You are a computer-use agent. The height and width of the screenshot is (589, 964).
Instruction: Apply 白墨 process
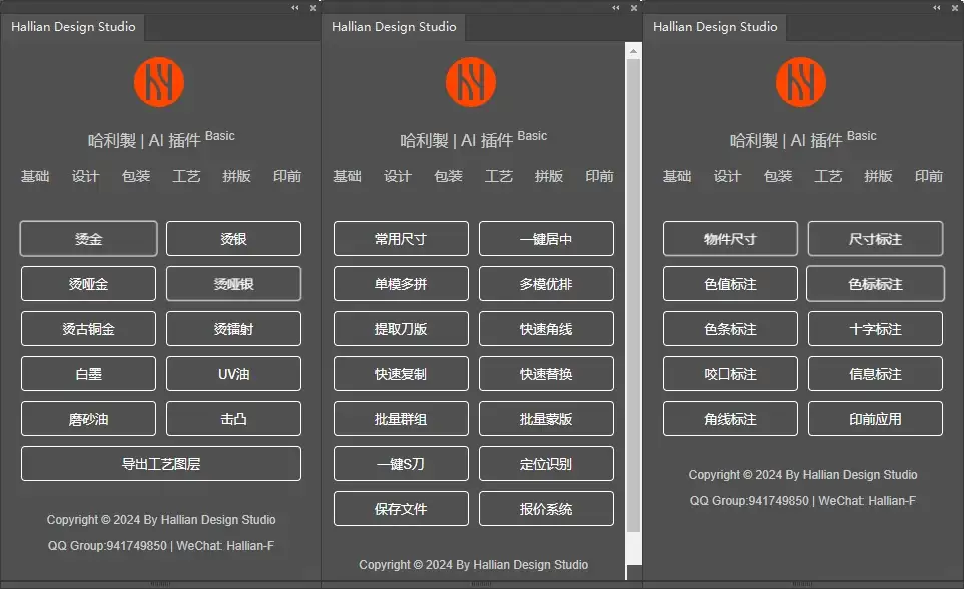89,373
